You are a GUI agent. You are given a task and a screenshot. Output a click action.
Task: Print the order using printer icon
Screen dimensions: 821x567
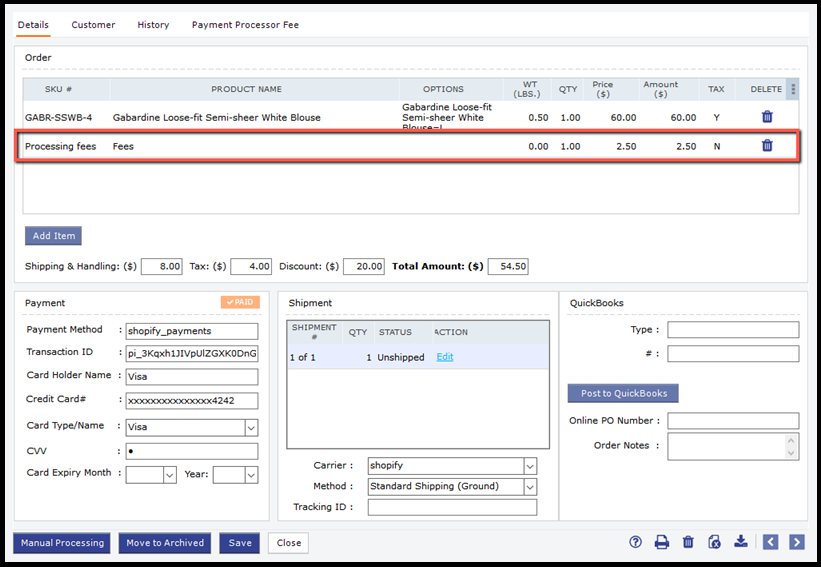pos(661,542)
